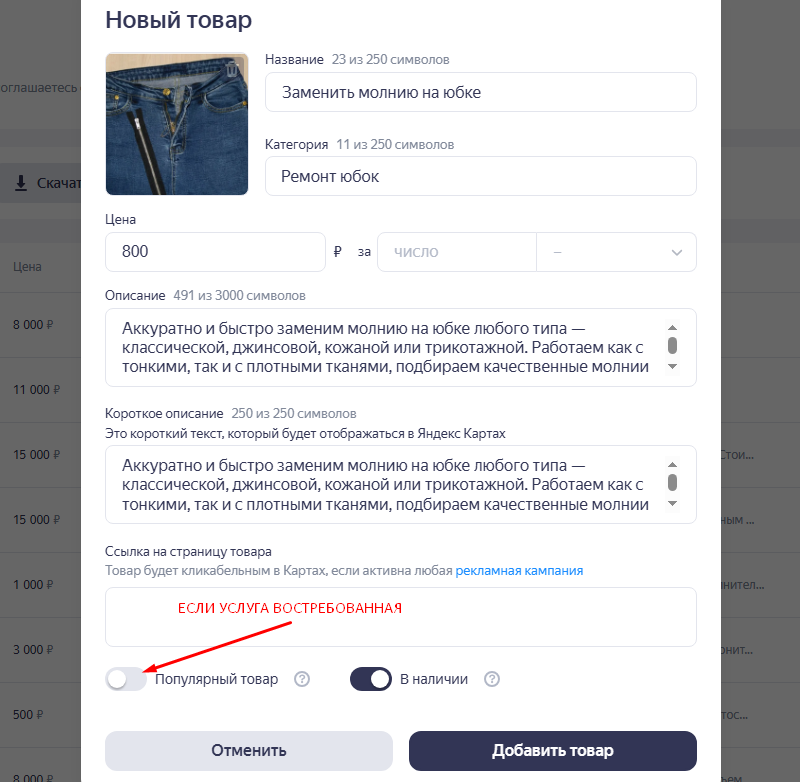Click the 'число' quantity input

[x=456, y=252]
